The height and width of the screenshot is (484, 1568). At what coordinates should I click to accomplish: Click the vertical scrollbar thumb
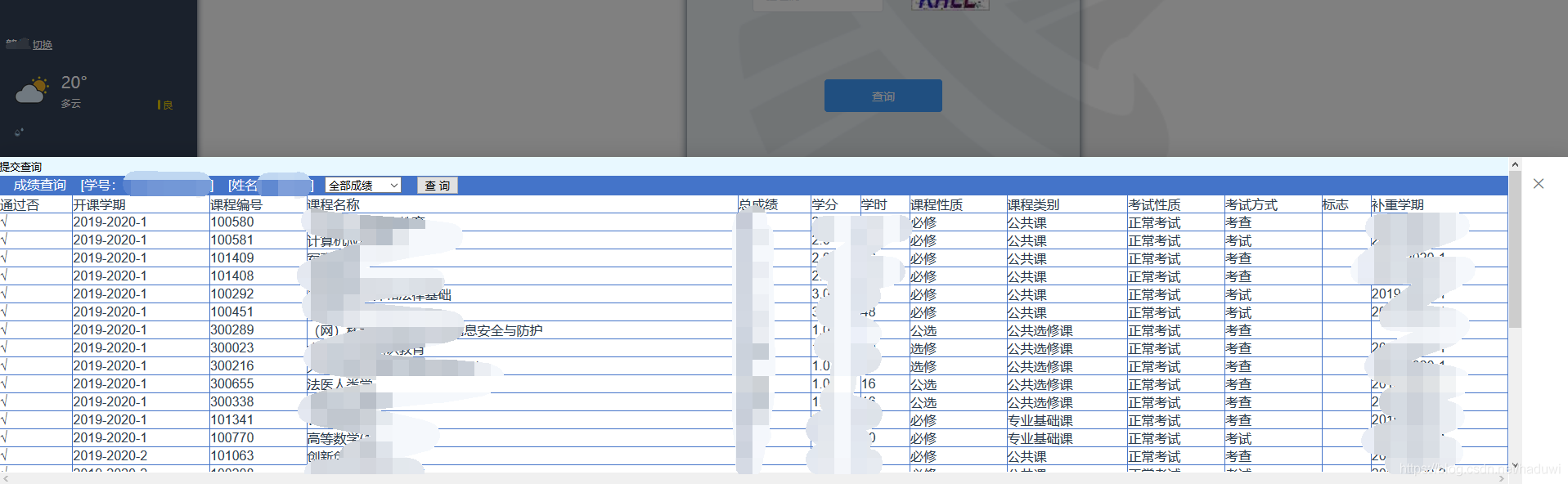click(1515, 249)
